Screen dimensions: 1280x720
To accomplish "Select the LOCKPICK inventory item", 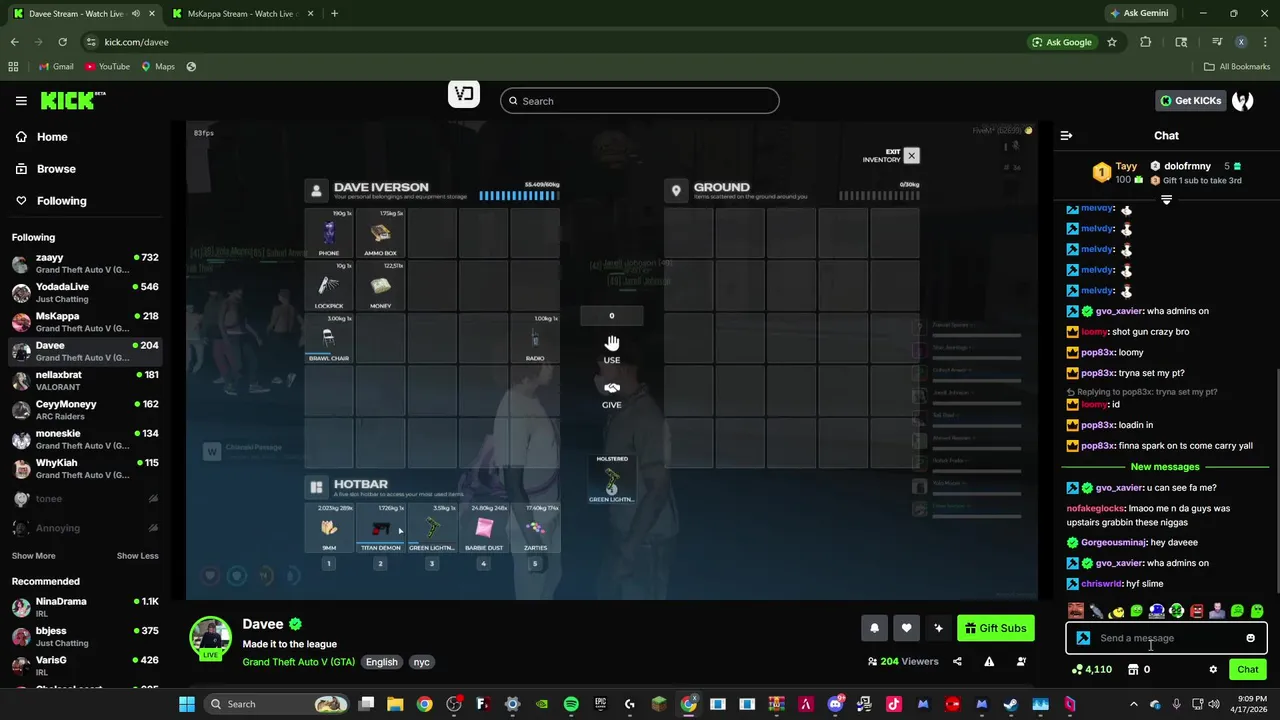I will tap(329, 286).
